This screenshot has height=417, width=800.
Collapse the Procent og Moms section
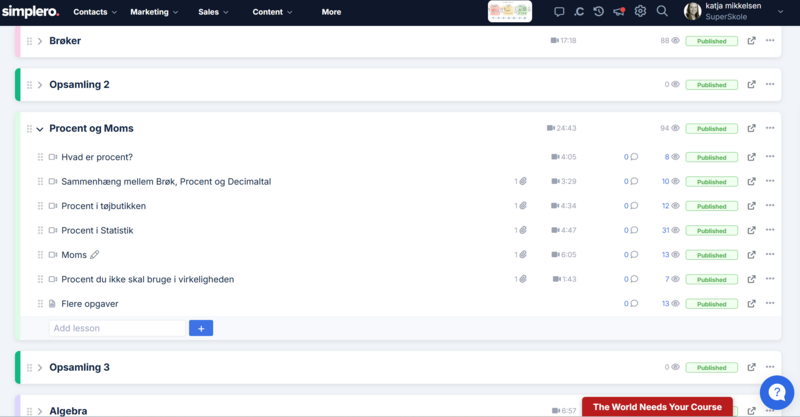pyautogui.click(x=40, y=129)
